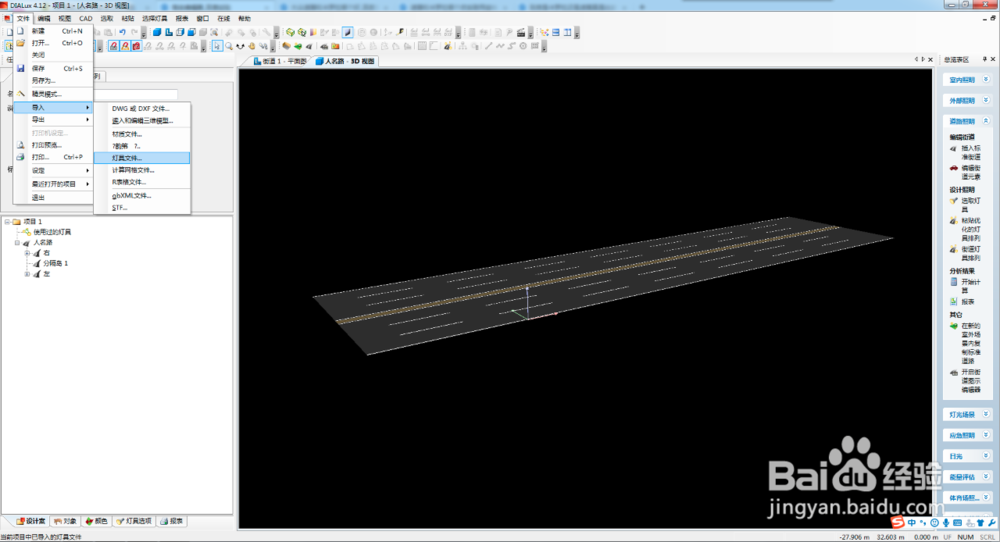
Task: Collapse the 项目 1 tree node
Action: pyautogui.click(x=7, y=221)
